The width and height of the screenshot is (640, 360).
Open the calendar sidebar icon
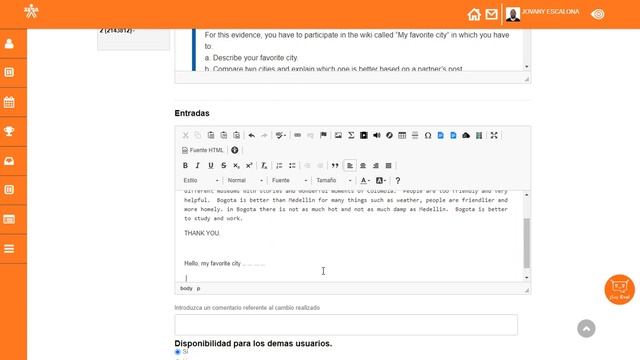(x=9, y=102)
